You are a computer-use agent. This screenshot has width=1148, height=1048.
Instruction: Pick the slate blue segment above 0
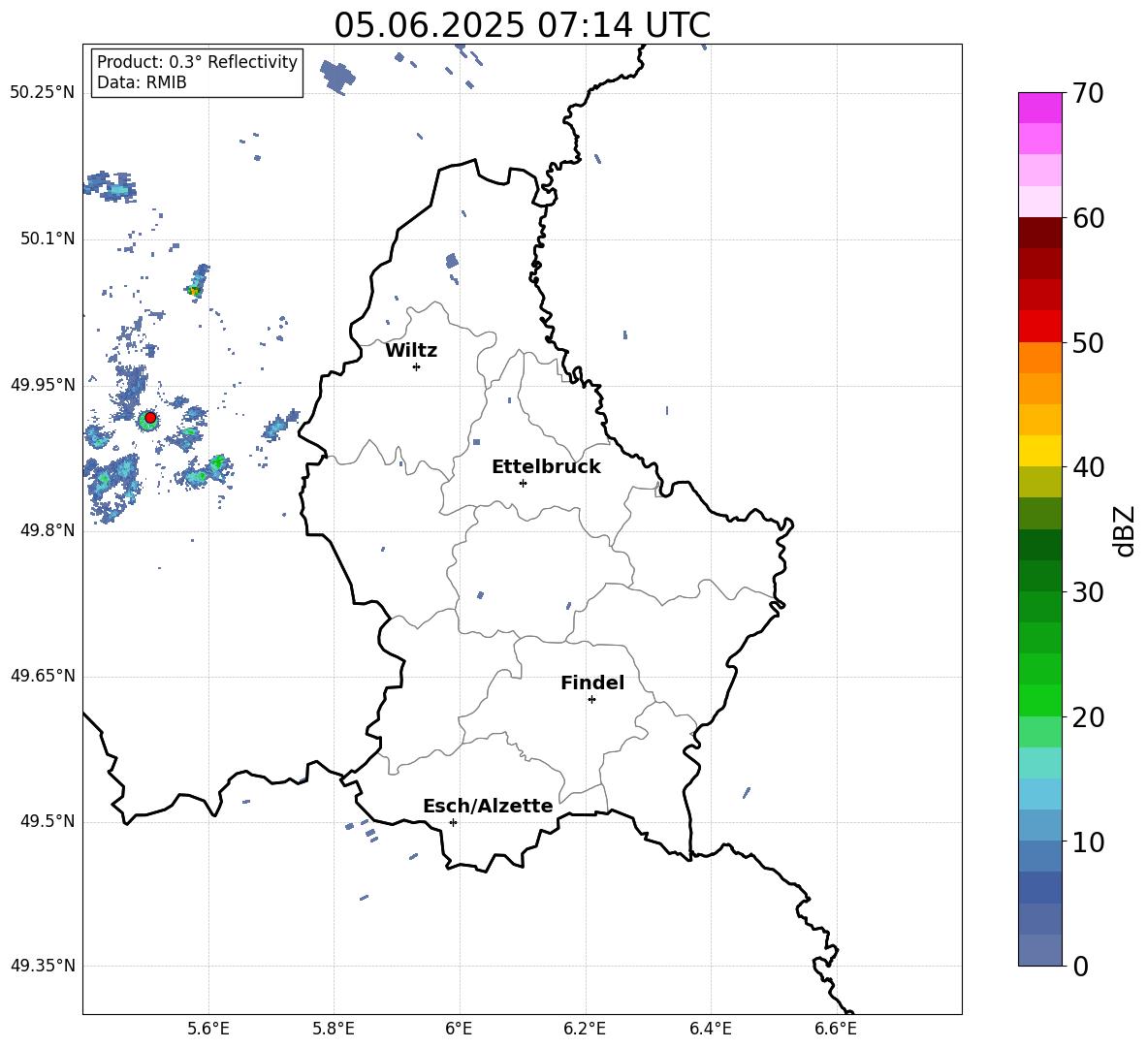1040,950
